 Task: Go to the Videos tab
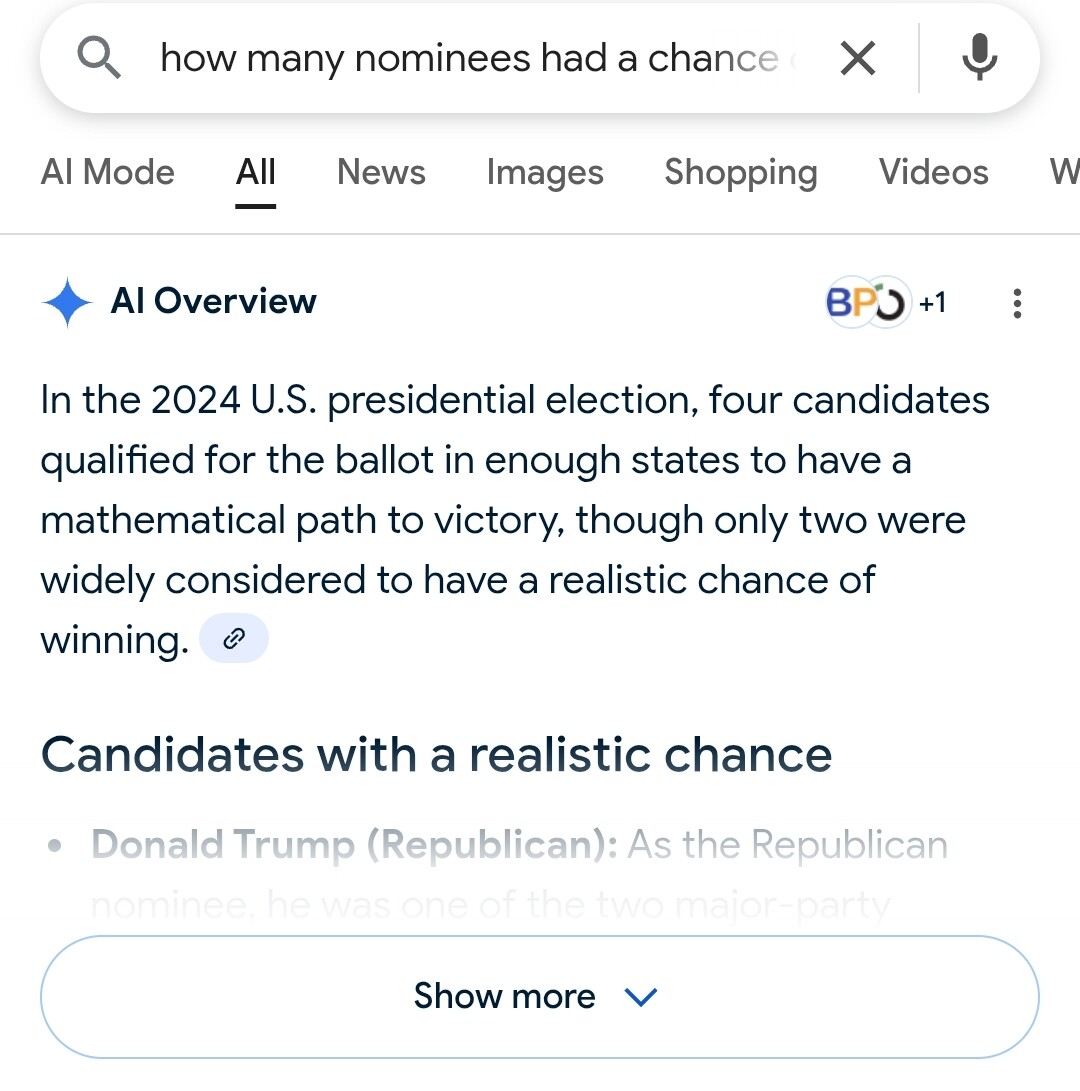tap(933, 172)
